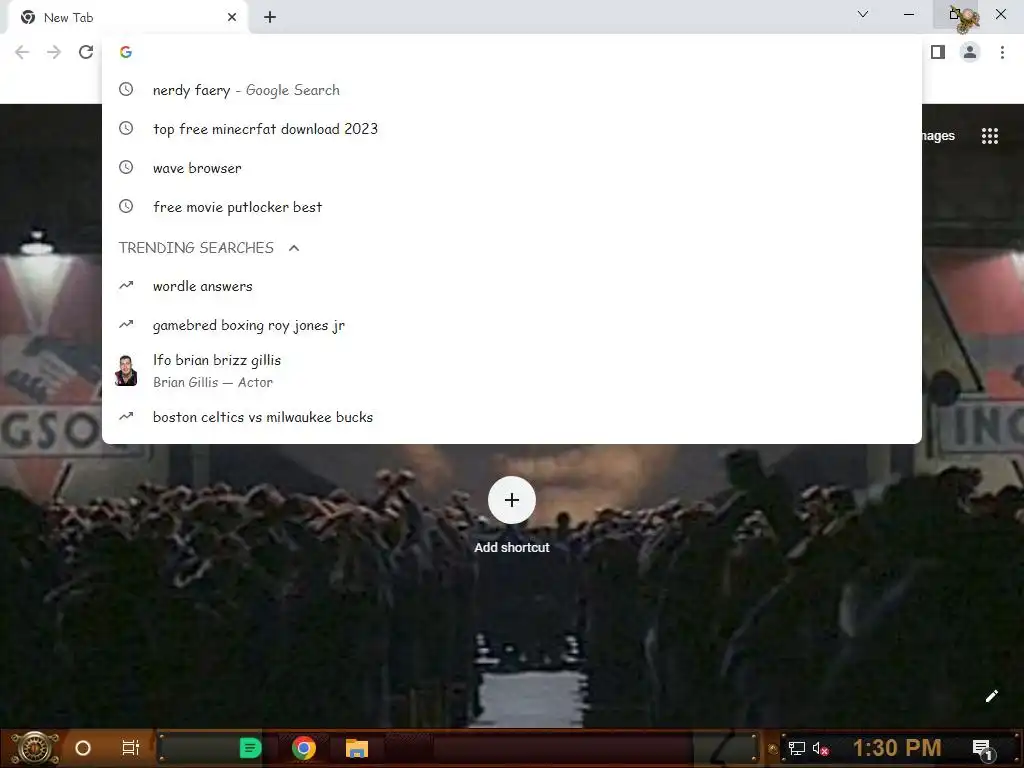Open a new tab with plus button
The height and width of the screenshot is (768, 1024).
[270, 18]
